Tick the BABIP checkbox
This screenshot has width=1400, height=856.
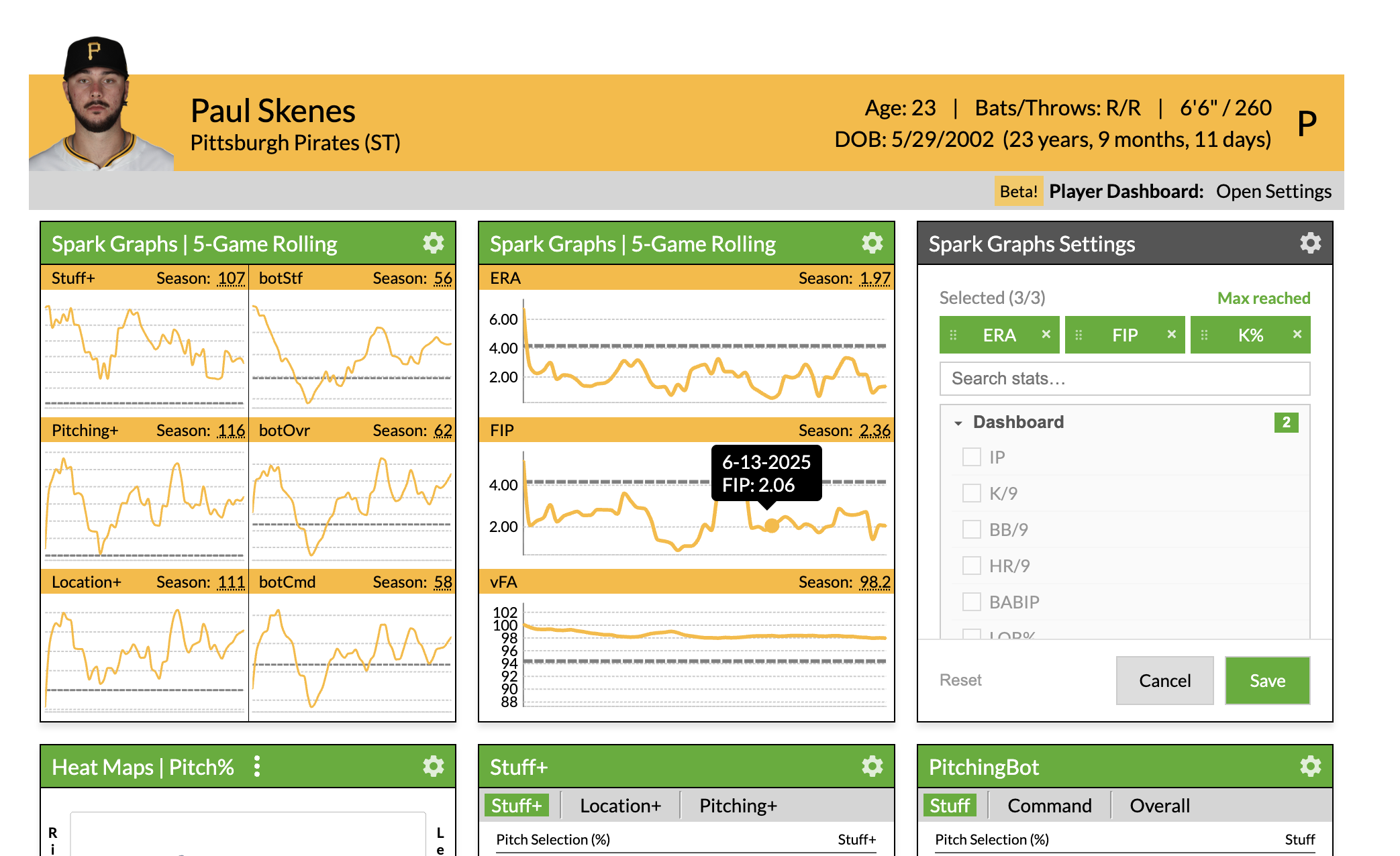pos(971,602)
